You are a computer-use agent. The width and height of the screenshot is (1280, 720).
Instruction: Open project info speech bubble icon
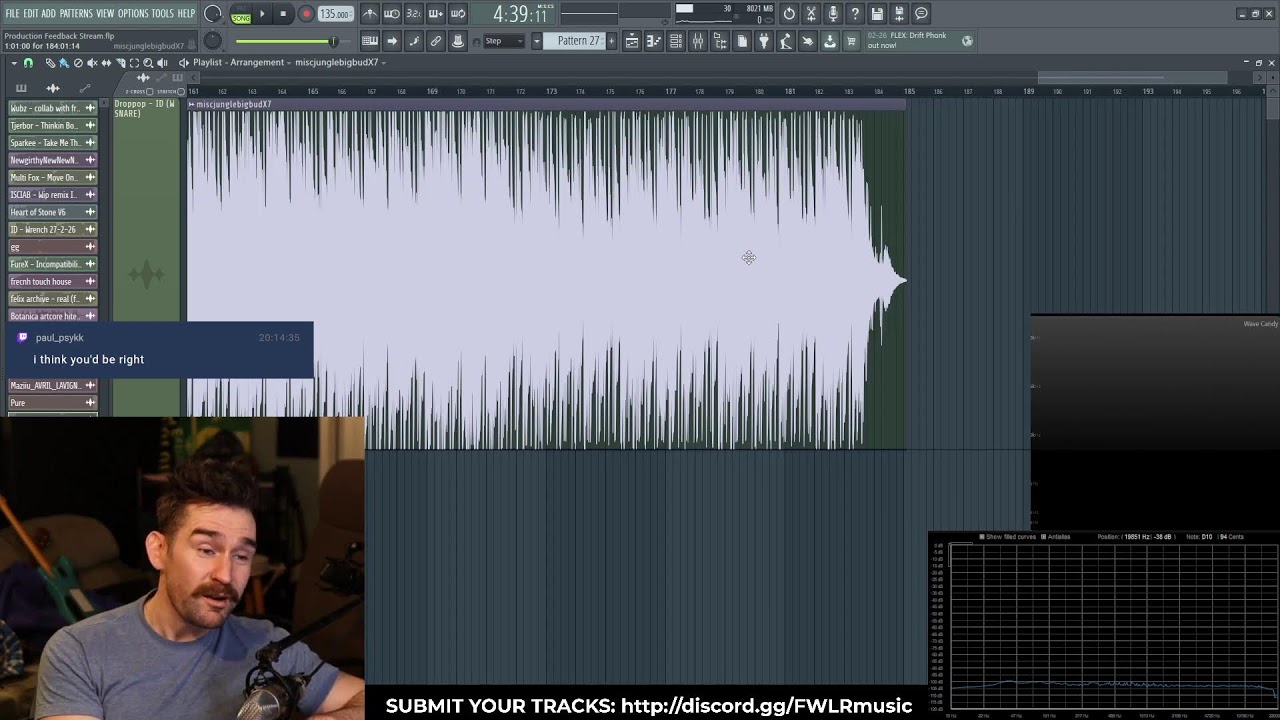pos(921,14)
